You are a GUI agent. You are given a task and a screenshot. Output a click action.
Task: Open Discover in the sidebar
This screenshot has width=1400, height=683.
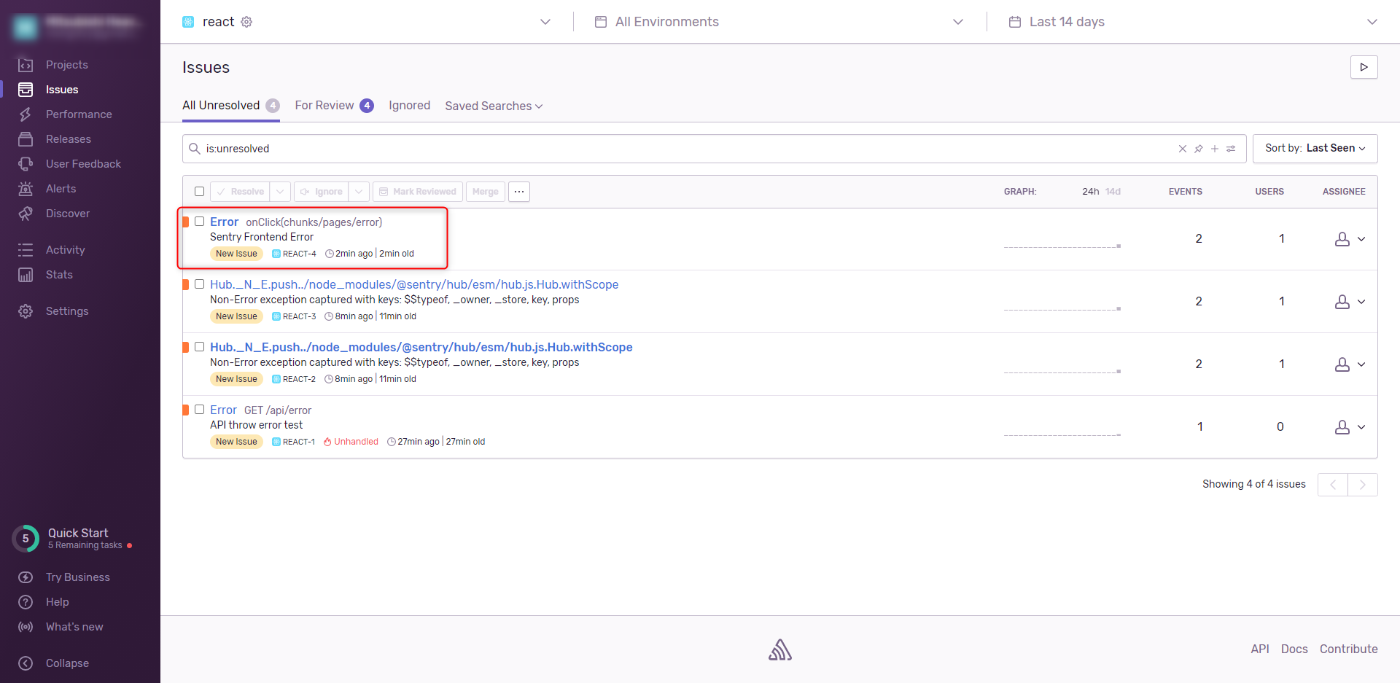(x=67, y=213)
